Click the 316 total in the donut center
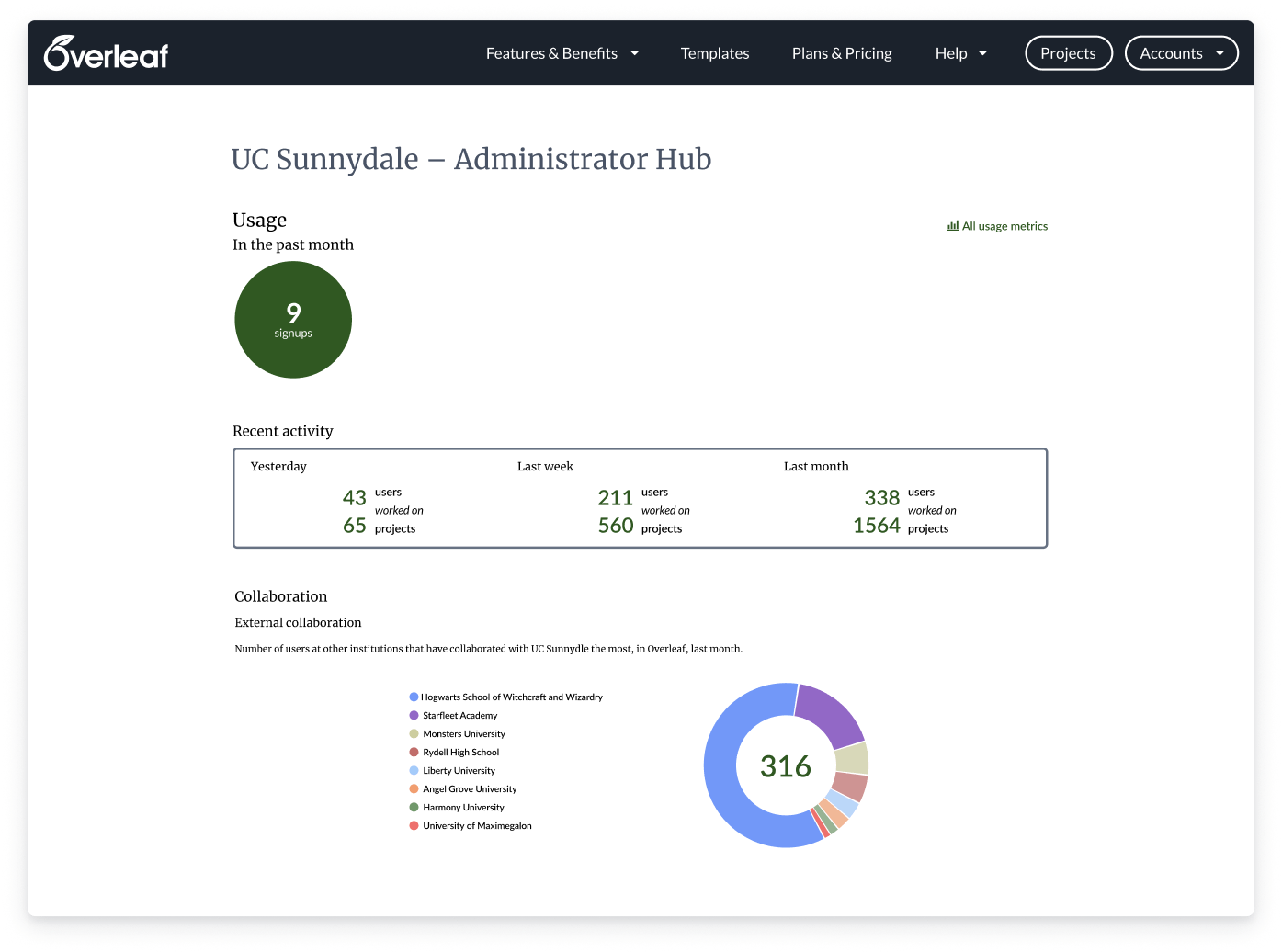The height and width of the screenshot is (952, 1282). pyautogui.click(x=786, y=765)
